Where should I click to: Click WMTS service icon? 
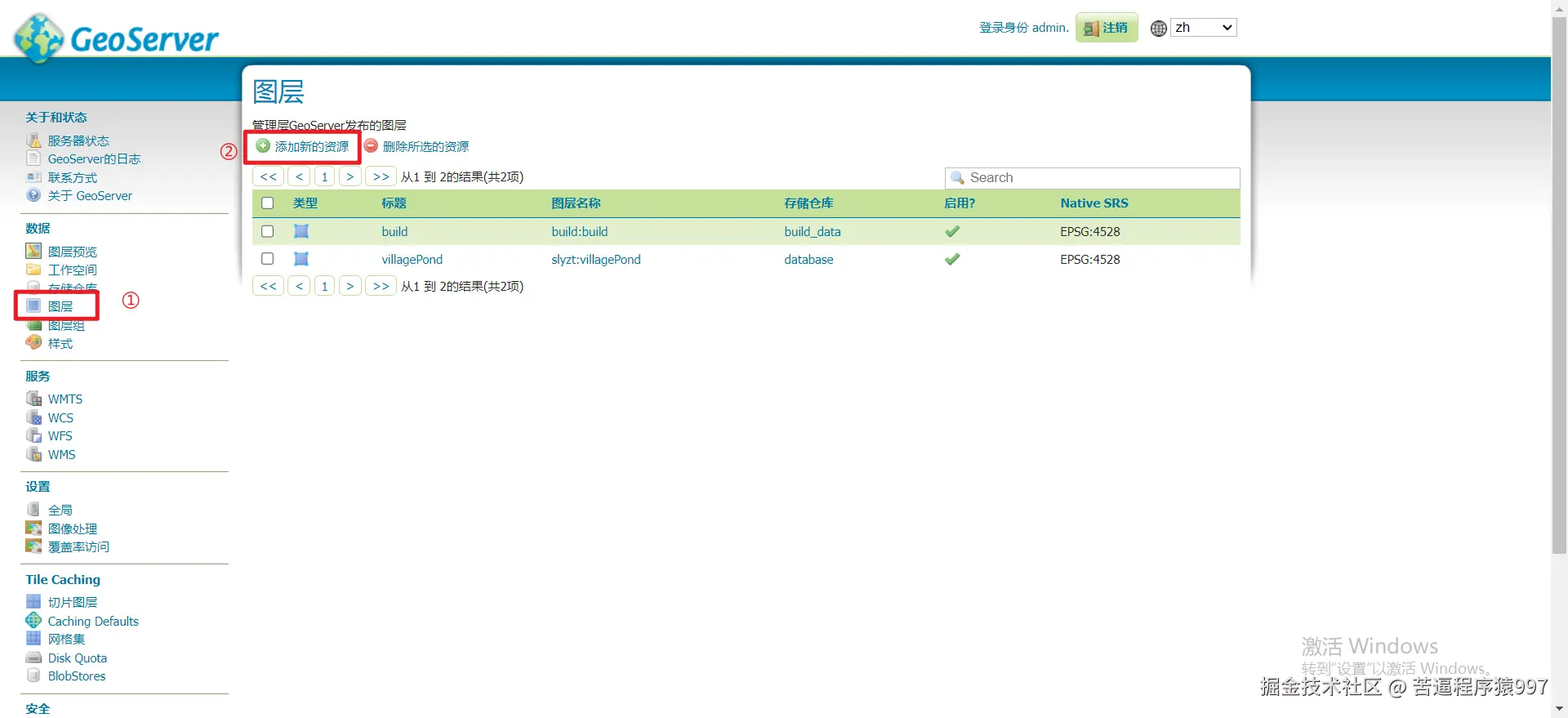coord(33,399)
